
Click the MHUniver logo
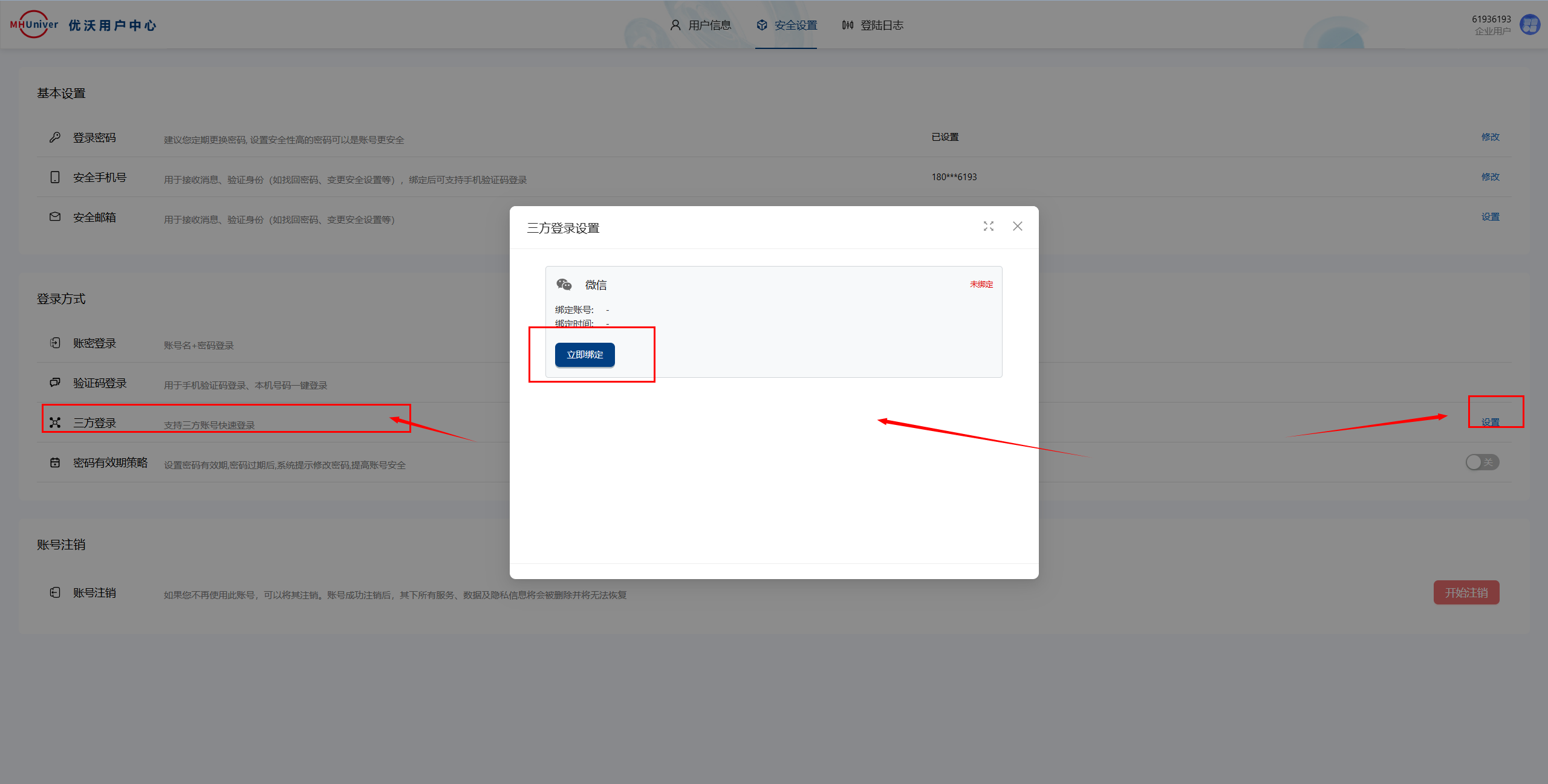click(34, 25)
